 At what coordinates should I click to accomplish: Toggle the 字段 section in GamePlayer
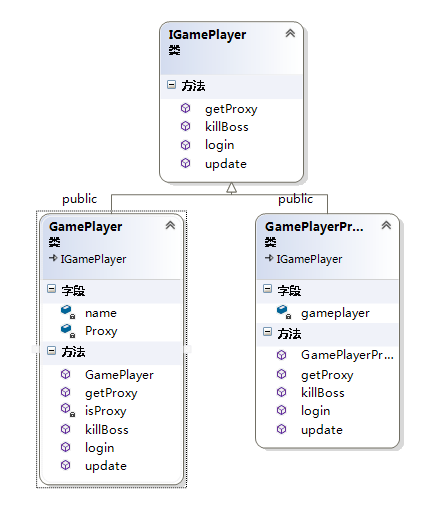click(51, 289)
